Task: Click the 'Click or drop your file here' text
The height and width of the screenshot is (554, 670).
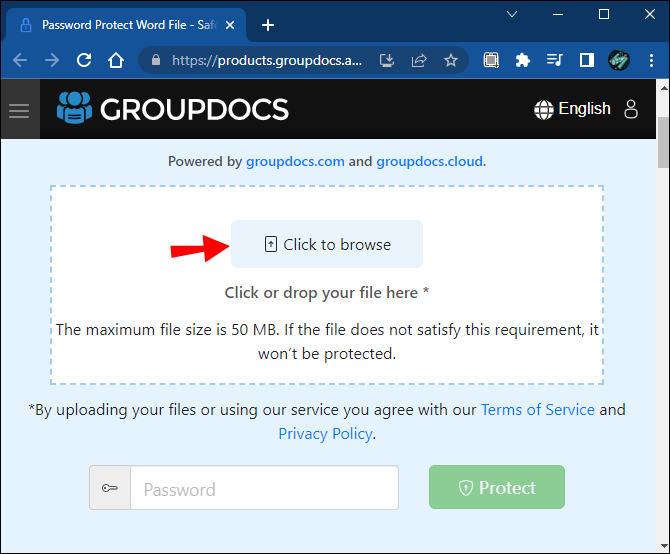Action: [x=327, y=293]
